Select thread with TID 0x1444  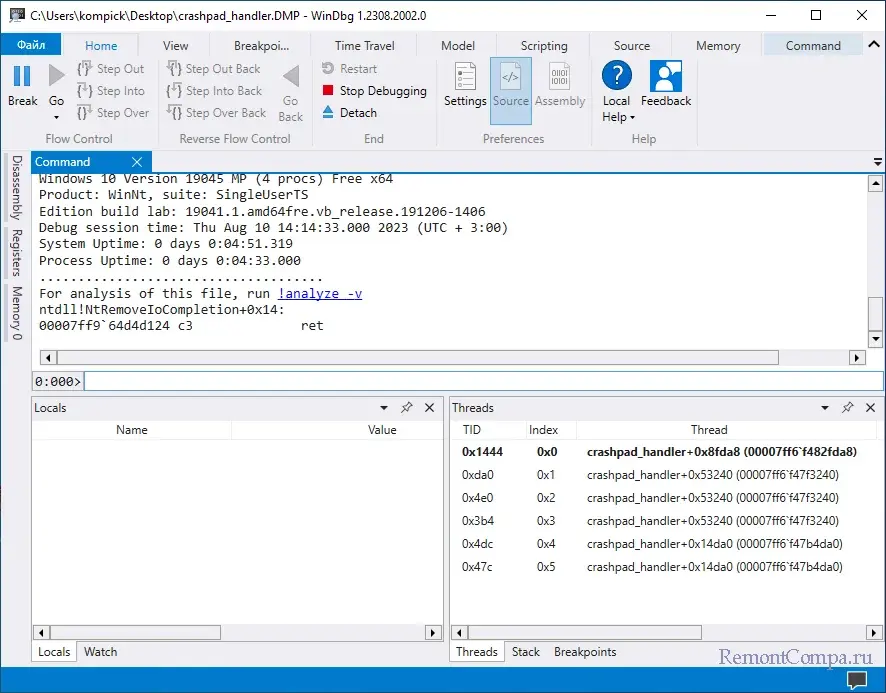pos(665,452)
